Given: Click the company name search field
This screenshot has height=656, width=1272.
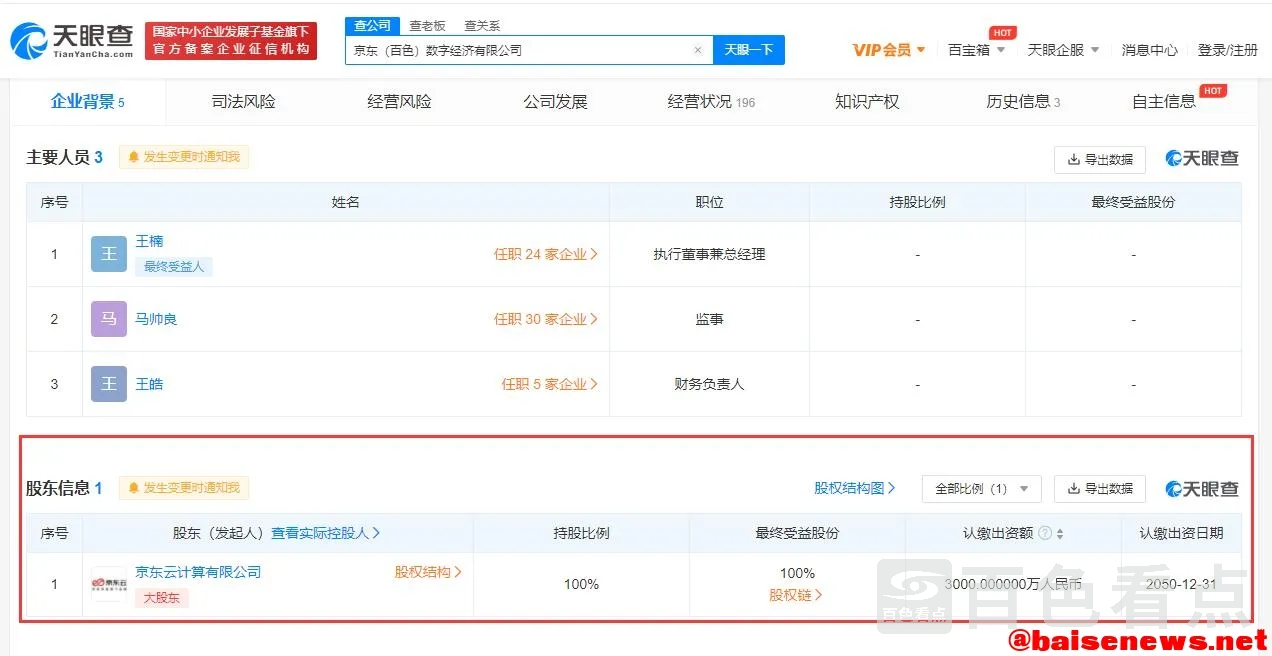Looking at the screenshot, I should click(x=520, y=50).
